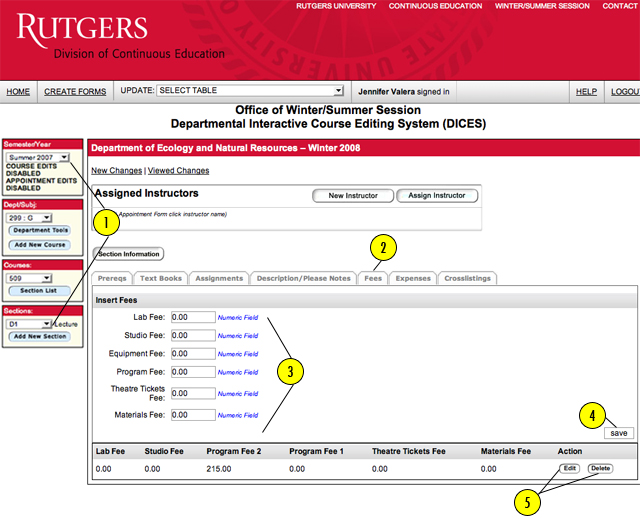Image resolution: width=640 pixels, height=525 pixels.
Task: Click the New Instructor button
Action: (x=353, y=196)
